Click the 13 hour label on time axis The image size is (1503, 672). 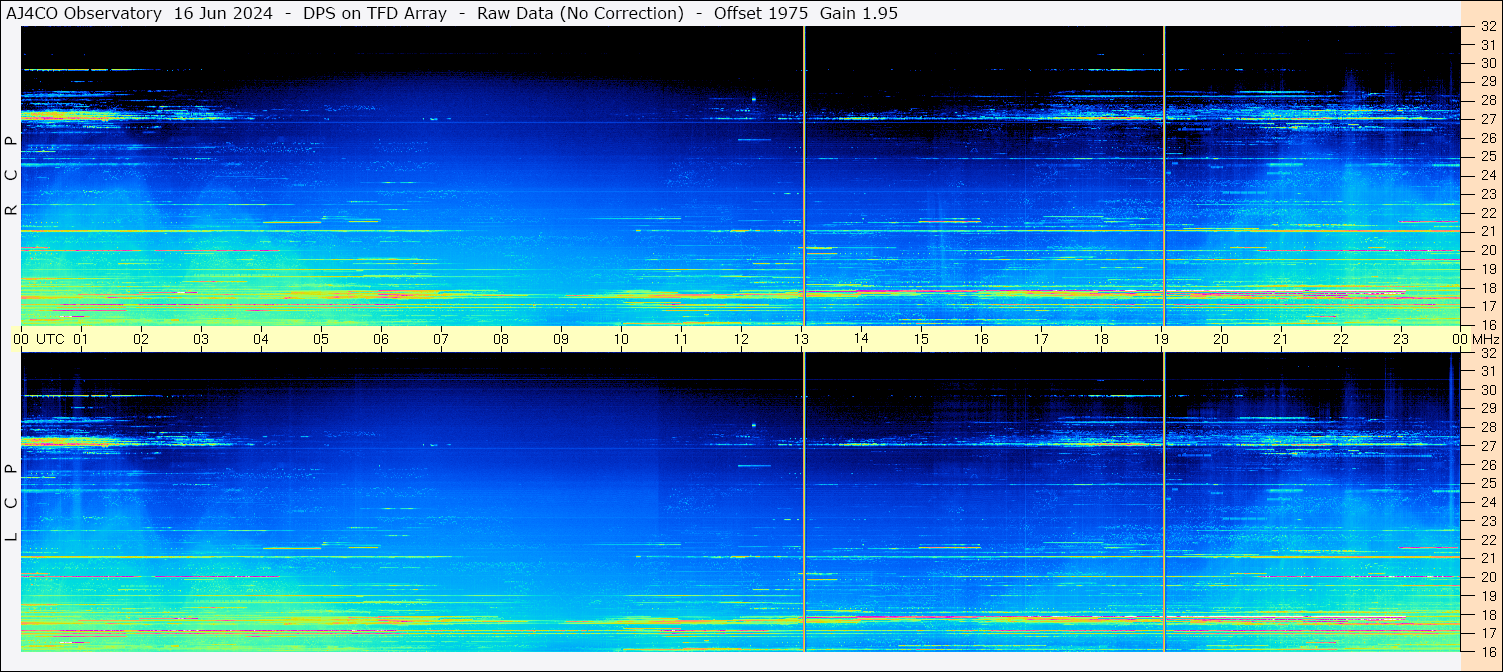[801, 339]
